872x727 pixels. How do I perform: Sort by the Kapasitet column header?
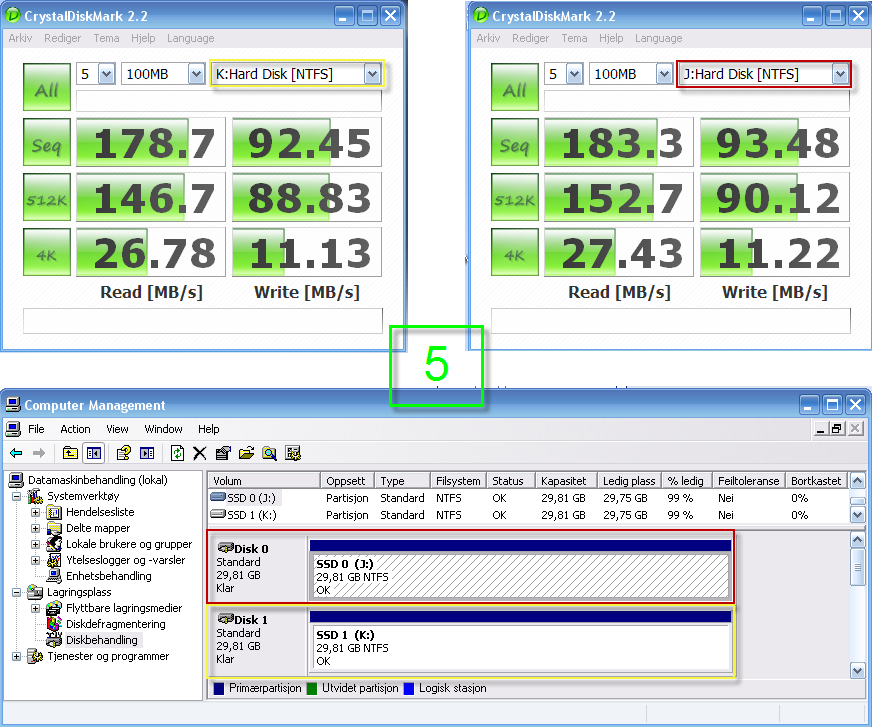click(x=566, y=481)
